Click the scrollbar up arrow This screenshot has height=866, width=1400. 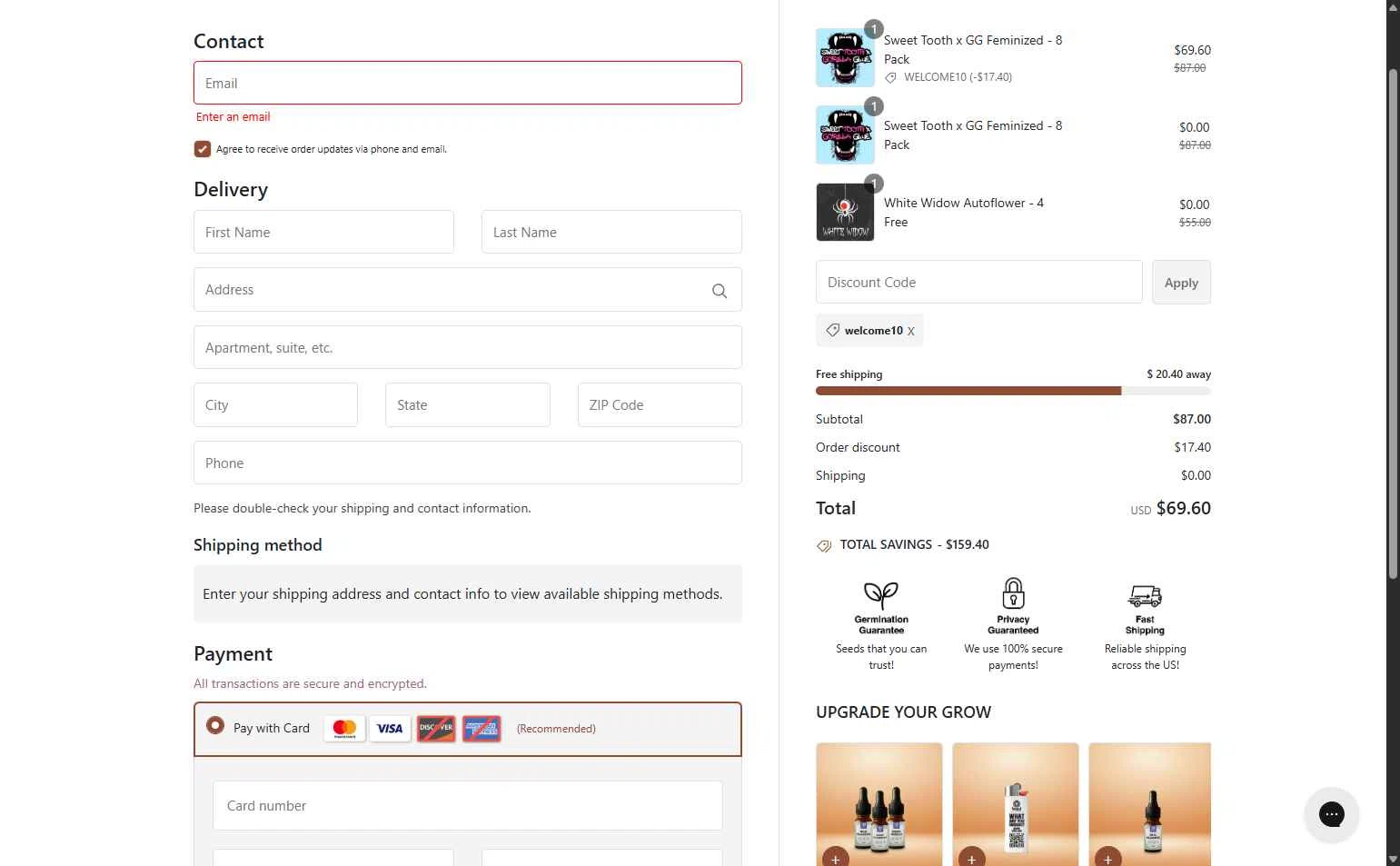coord(1393,6)
